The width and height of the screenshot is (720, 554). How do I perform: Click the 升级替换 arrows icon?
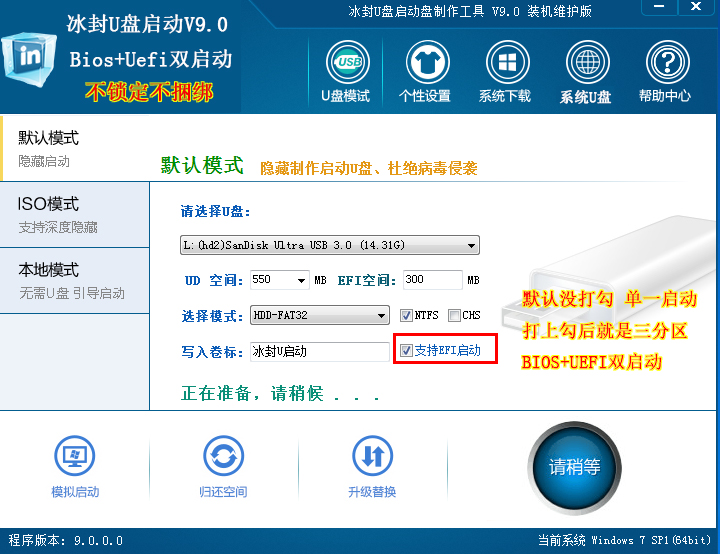pos(372,456)
